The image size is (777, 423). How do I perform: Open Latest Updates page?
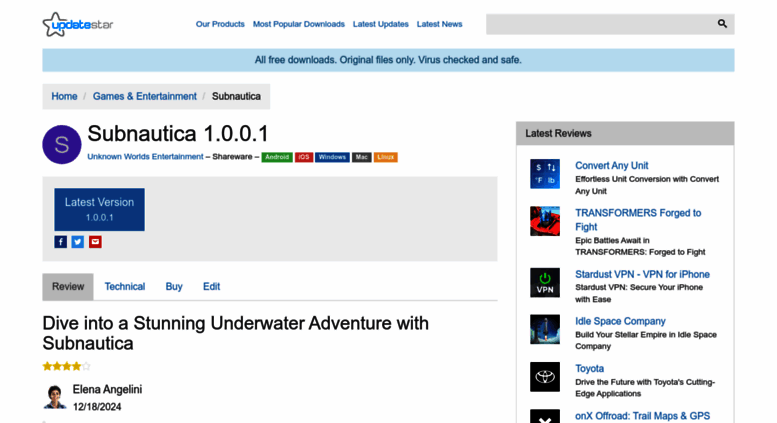tap(381, 24)
